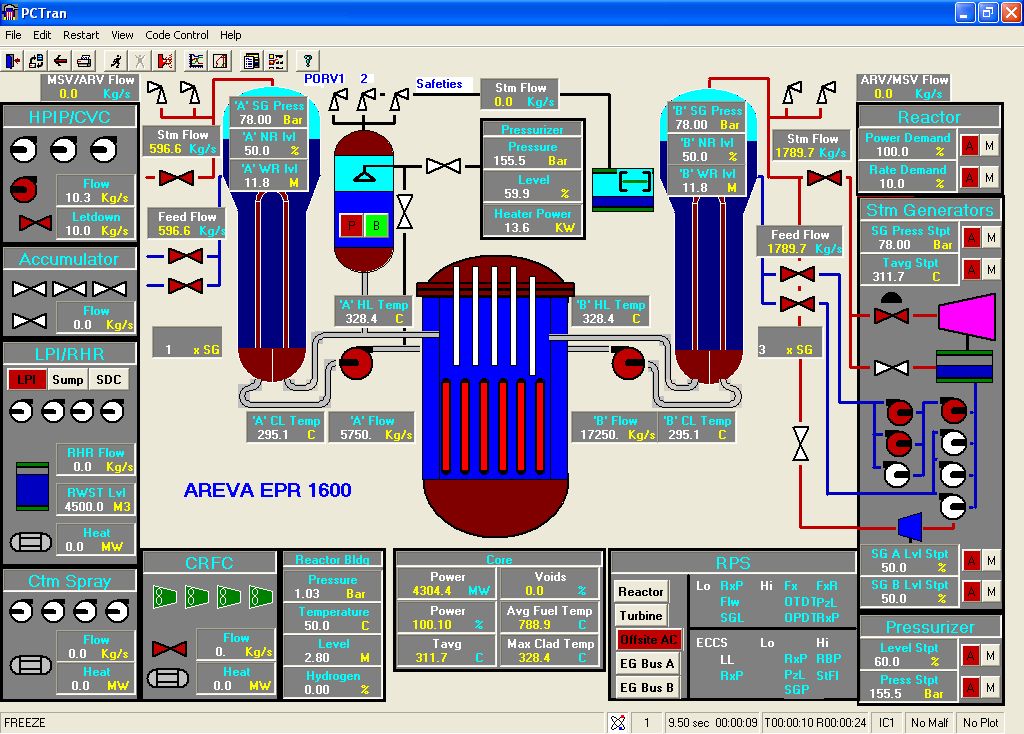Toggle the pressurizer heater P button
The image size is (1024, 734).
(351, 225)
